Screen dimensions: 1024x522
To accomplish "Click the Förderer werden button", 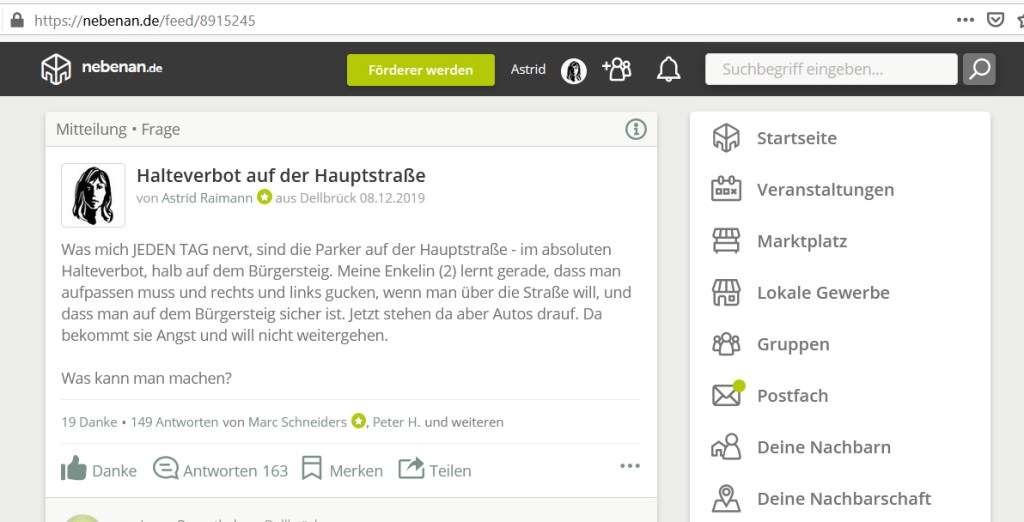I will coord(421,70).
